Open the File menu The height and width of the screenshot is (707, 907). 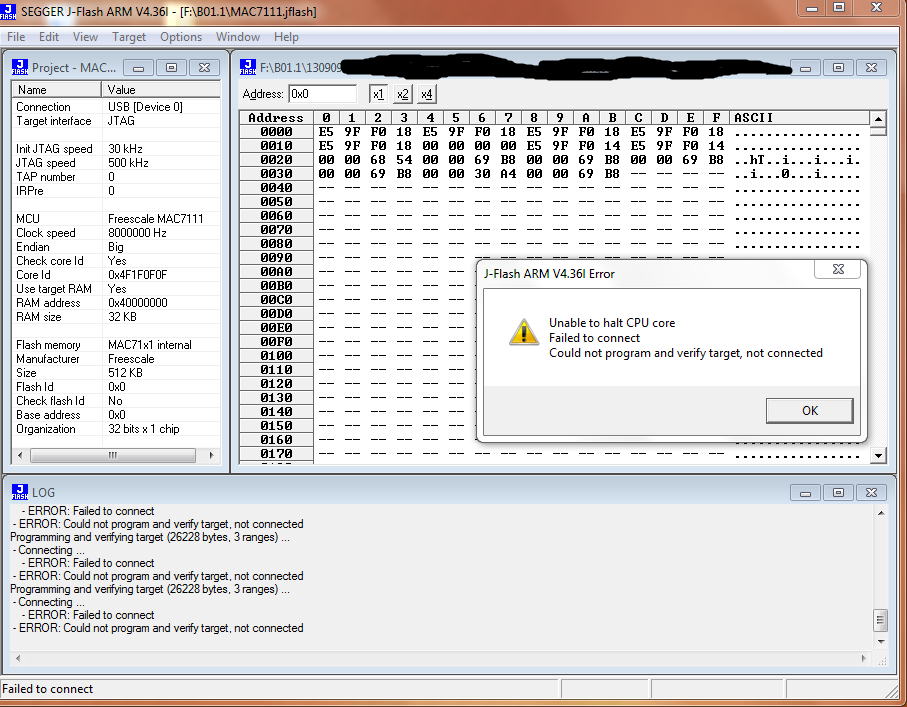16,37
